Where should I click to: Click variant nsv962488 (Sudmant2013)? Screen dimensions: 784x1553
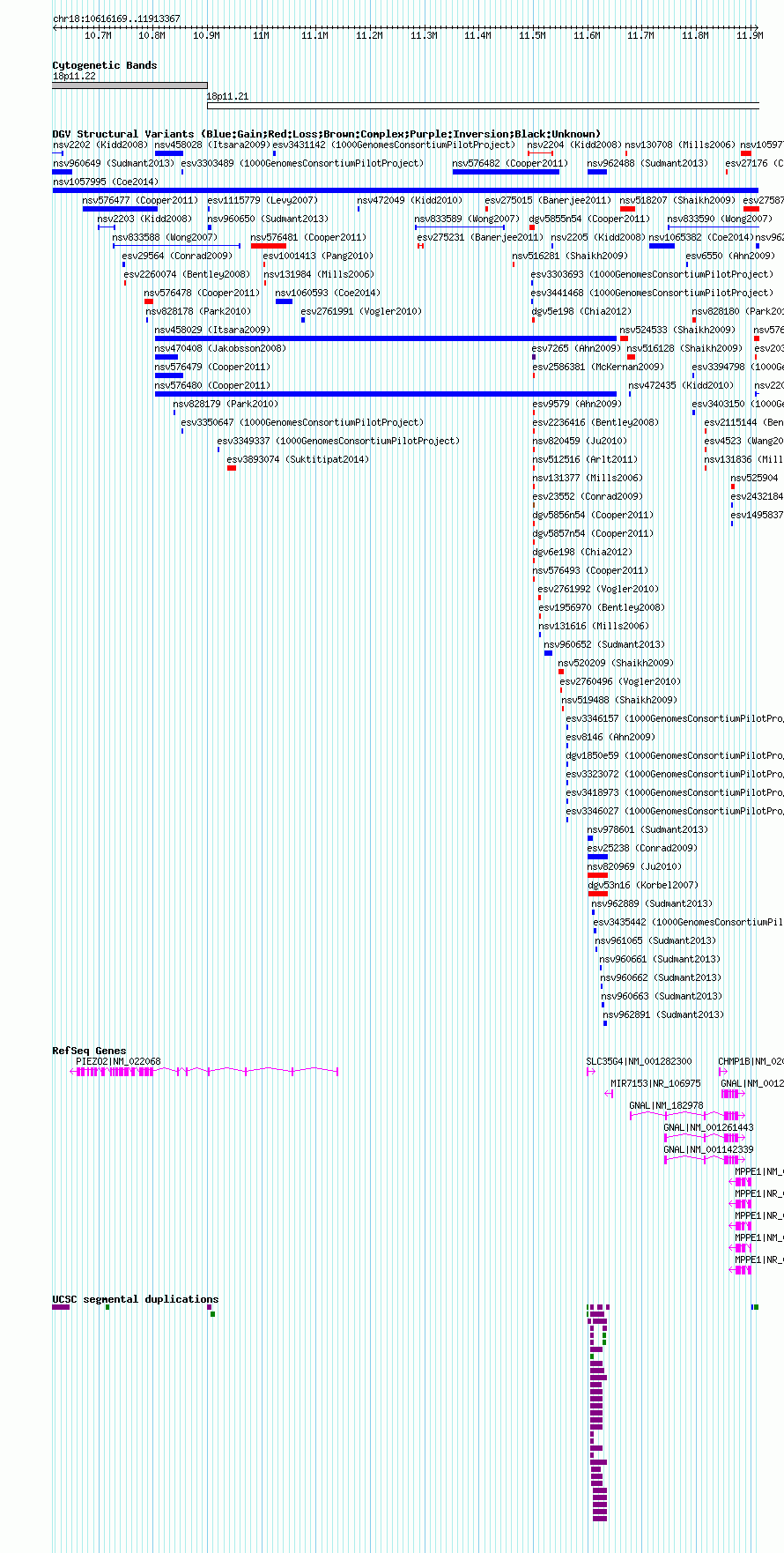pyautogui.click(x=647, y=163)
